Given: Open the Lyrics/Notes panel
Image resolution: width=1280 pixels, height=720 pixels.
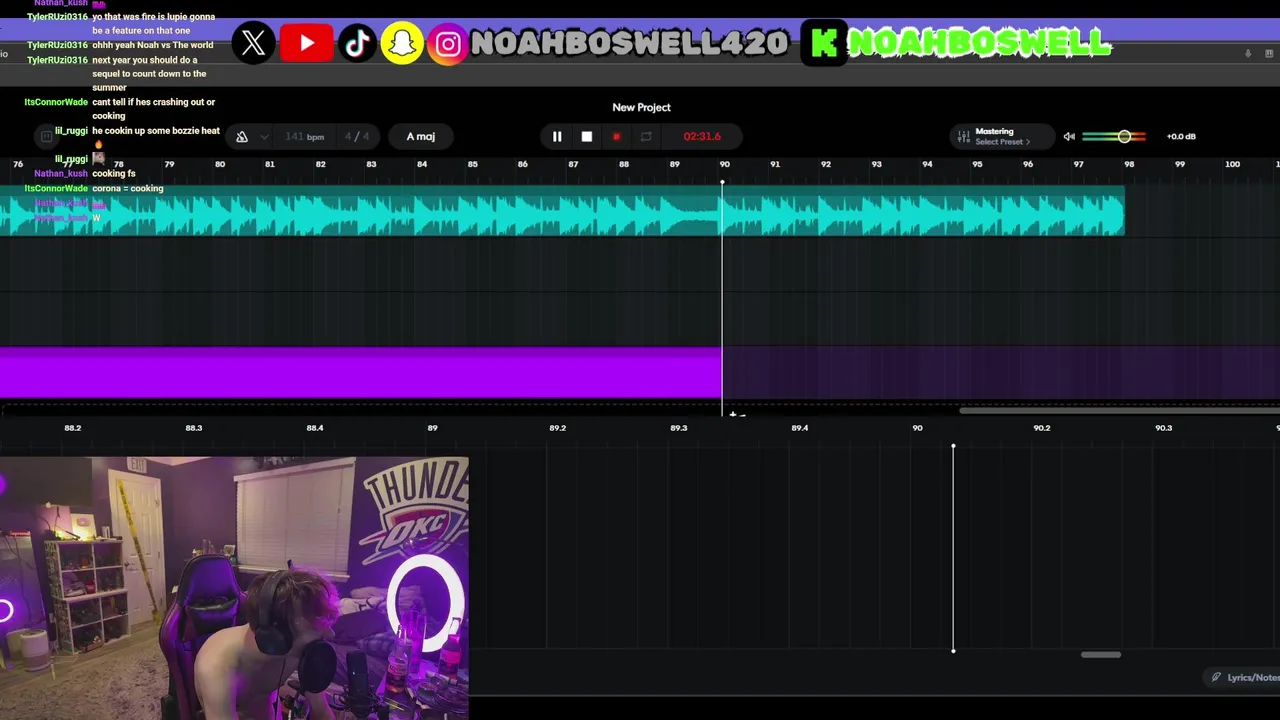Looking at the screenshot, I should click(x=1245, y=677).
